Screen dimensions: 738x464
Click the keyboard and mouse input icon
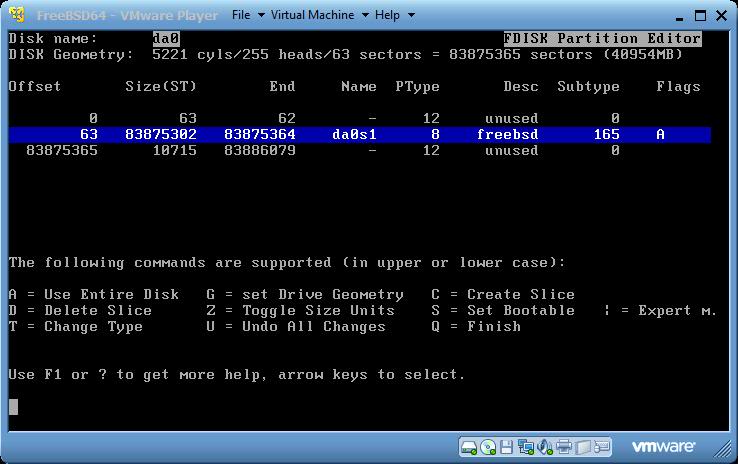point(602,447)
